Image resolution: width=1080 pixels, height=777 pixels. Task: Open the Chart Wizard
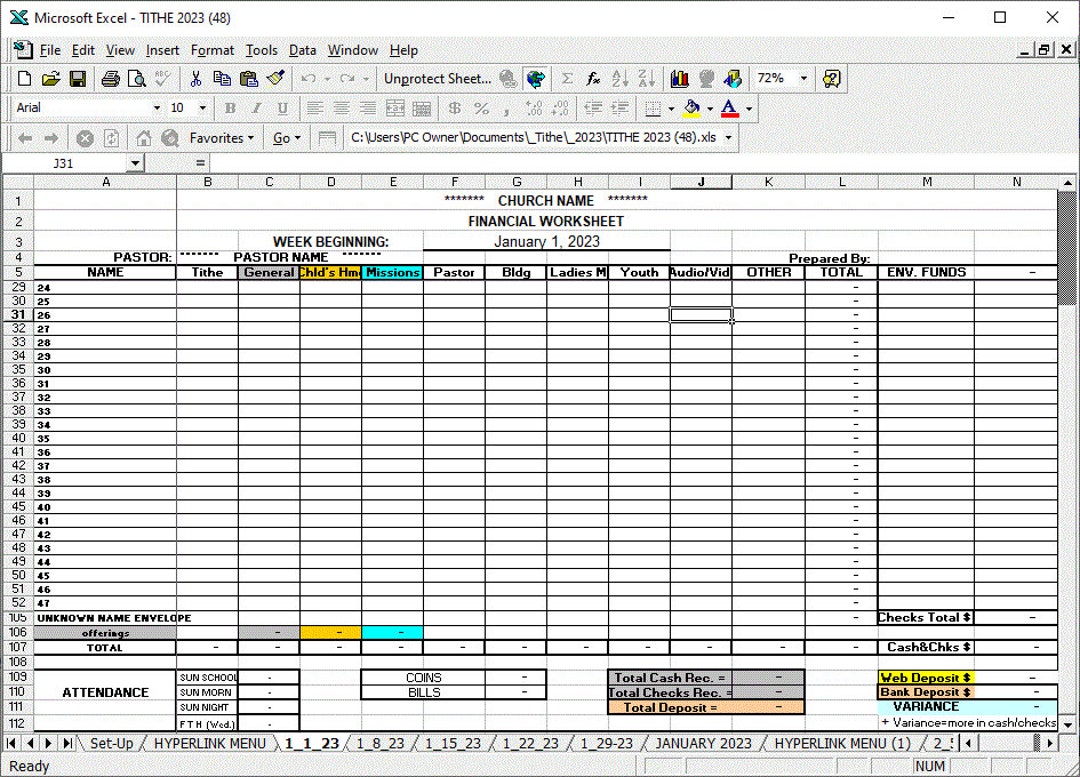coord(679,80)
